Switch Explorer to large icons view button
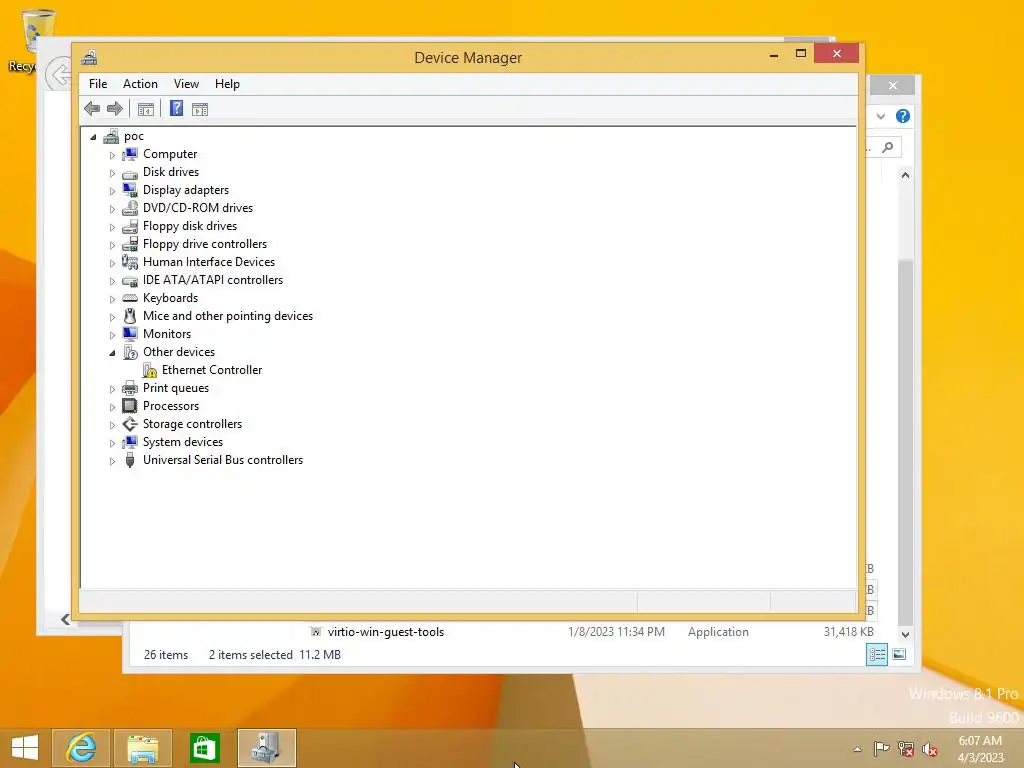1024x768 pixels. point(899,654)
